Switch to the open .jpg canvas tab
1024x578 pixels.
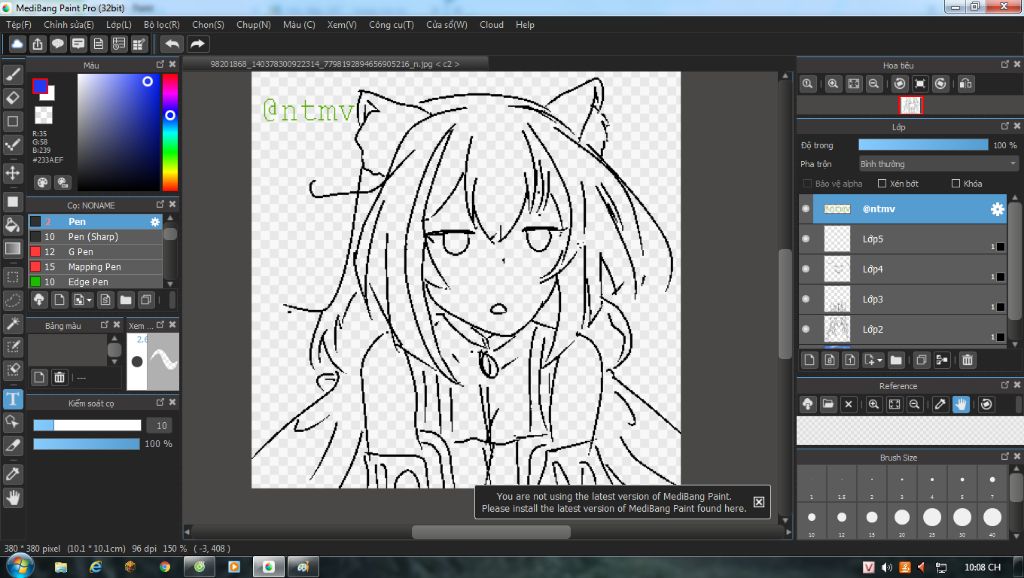[x=335, y=64]
